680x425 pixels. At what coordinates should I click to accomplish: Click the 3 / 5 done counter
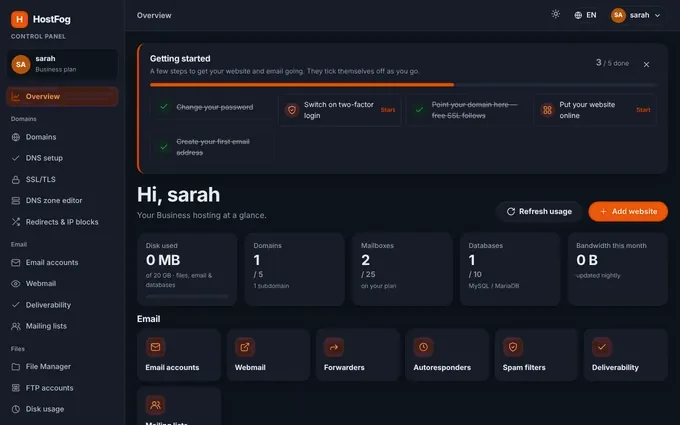(x=612, y=63)
